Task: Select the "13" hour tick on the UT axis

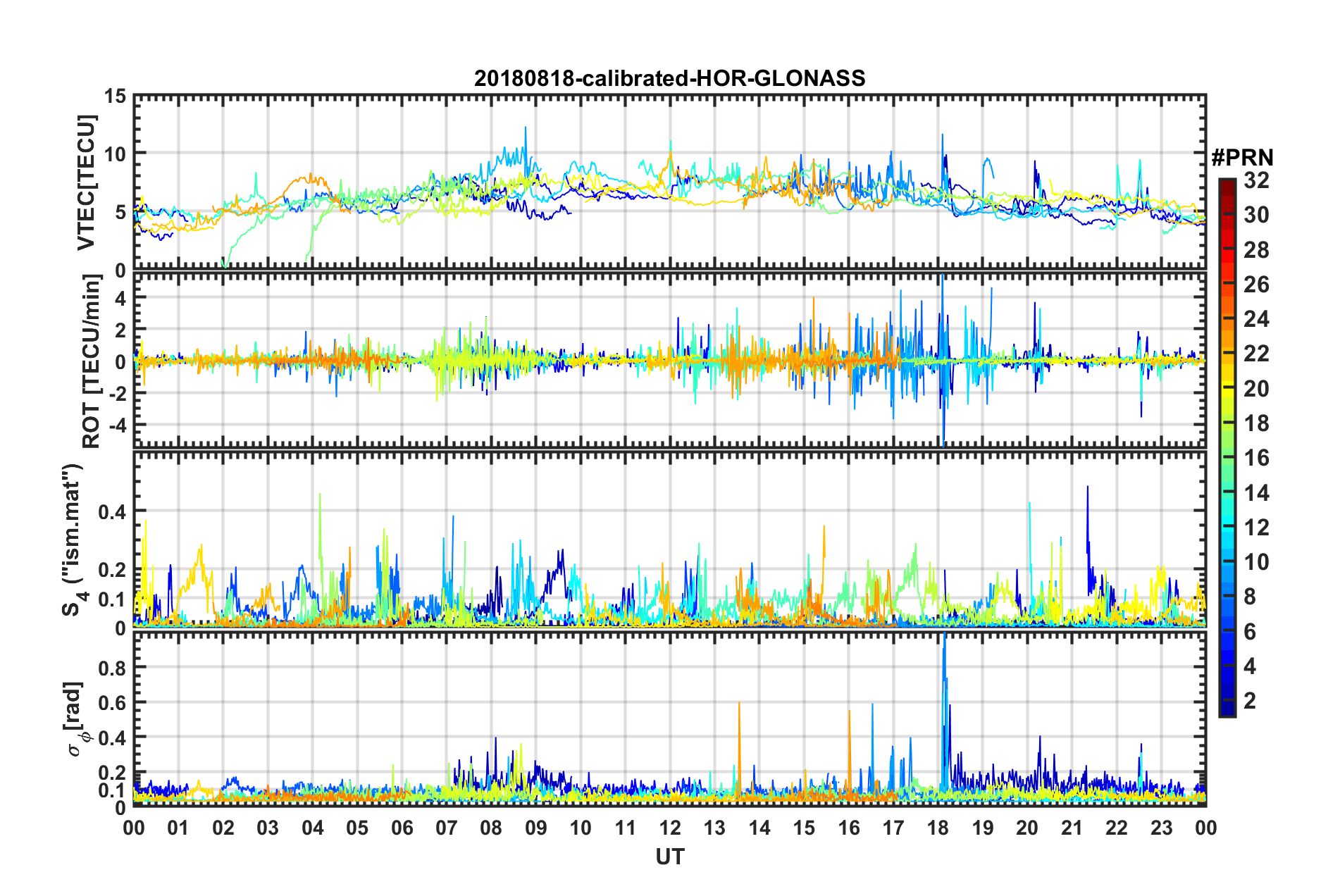Action: click(714, 828)
